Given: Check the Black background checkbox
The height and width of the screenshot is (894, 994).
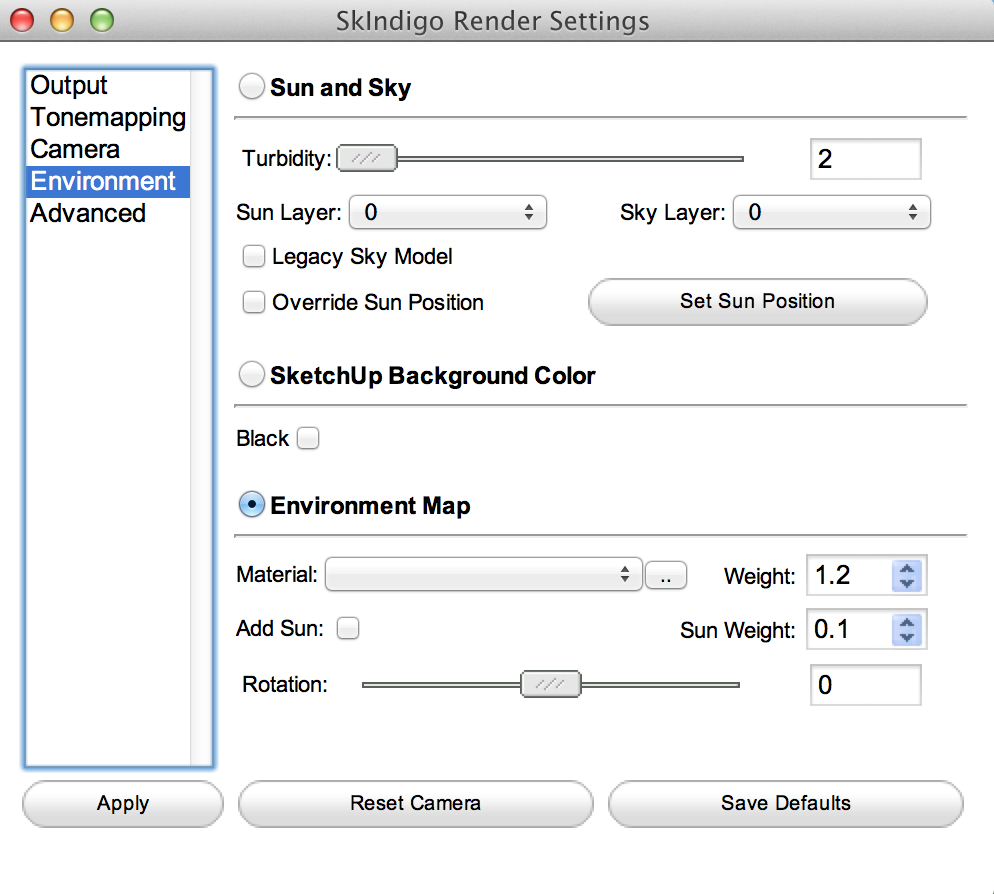Looking at the screenshot, I should [308, 439].
